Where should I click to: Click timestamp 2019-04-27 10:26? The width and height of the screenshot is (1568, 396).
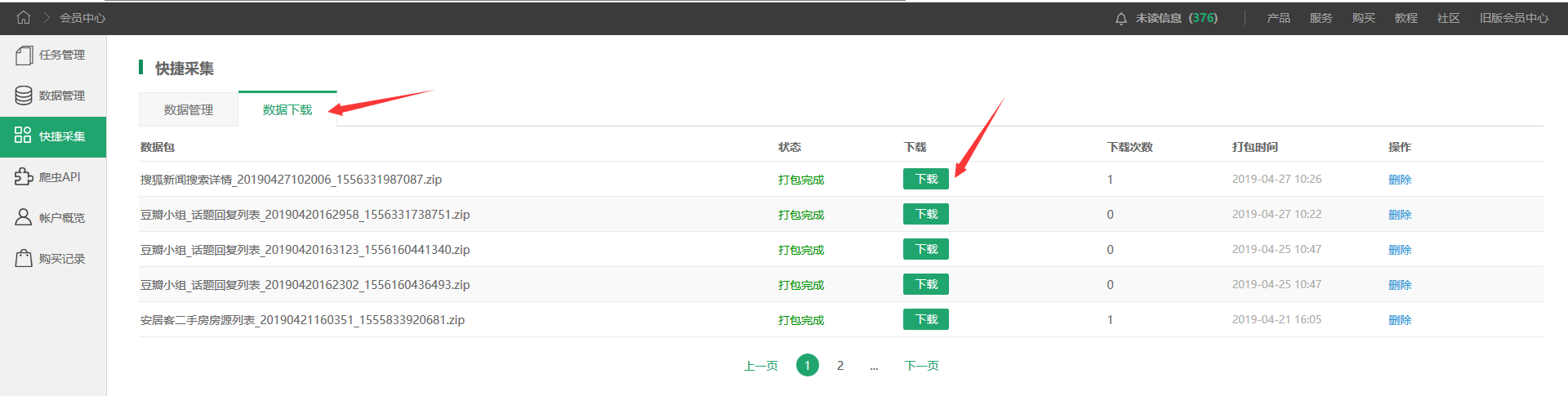tap(1276, 179)
